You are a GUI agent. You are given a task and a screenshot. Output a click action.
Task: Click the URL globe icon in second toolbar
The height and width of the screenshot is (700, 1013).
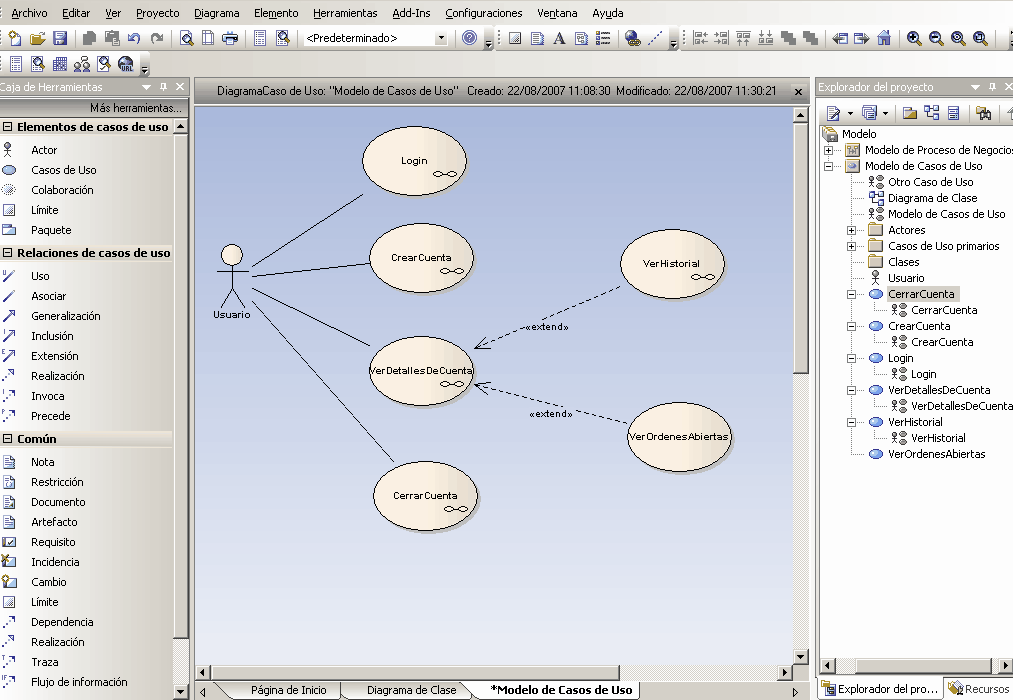point(125,64)
